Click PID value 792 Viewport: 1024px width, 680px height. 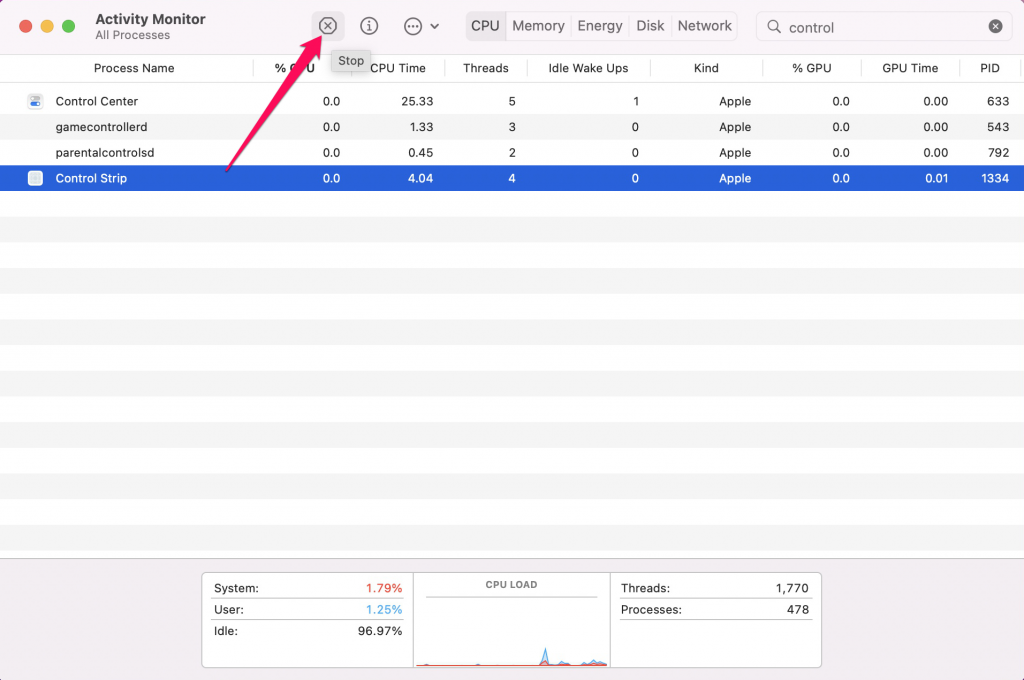pyautogui.click(x=998, y=152)
